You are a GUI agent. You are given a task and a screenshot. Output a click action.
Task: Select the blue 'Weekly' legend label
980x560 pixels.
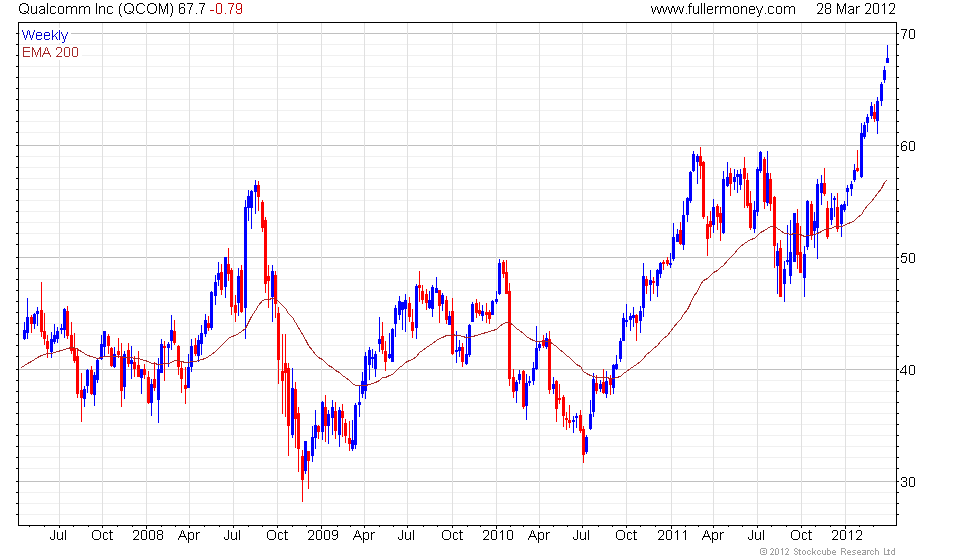coord(44,36)
